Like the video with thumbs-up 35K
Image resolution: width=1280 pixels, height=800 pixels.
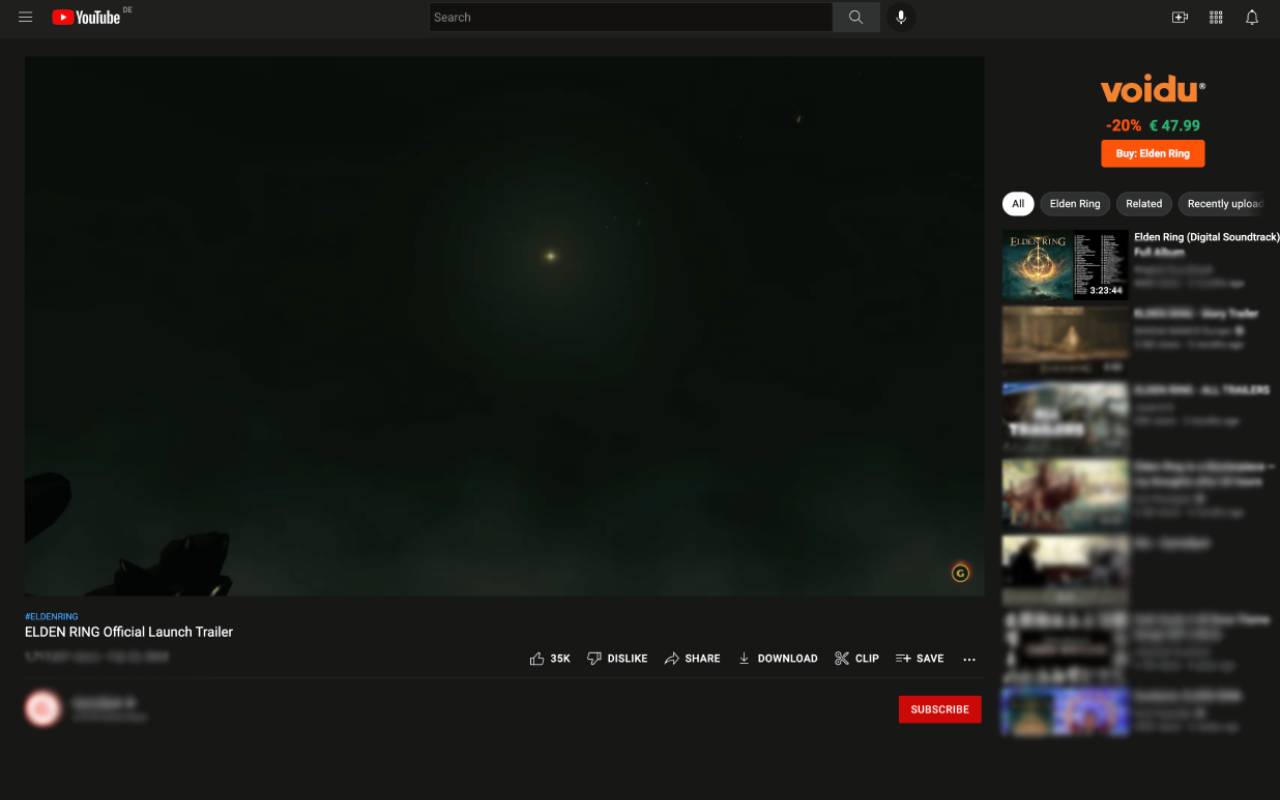tap(550, 658)
